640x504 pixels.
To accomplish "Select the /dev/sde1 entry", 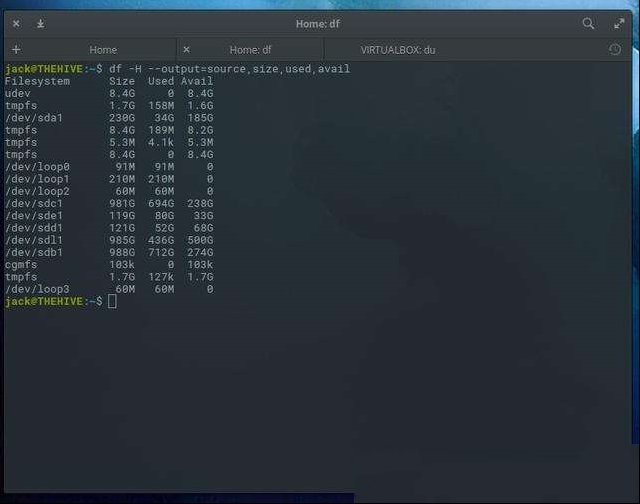I will [x=34, y=216].
